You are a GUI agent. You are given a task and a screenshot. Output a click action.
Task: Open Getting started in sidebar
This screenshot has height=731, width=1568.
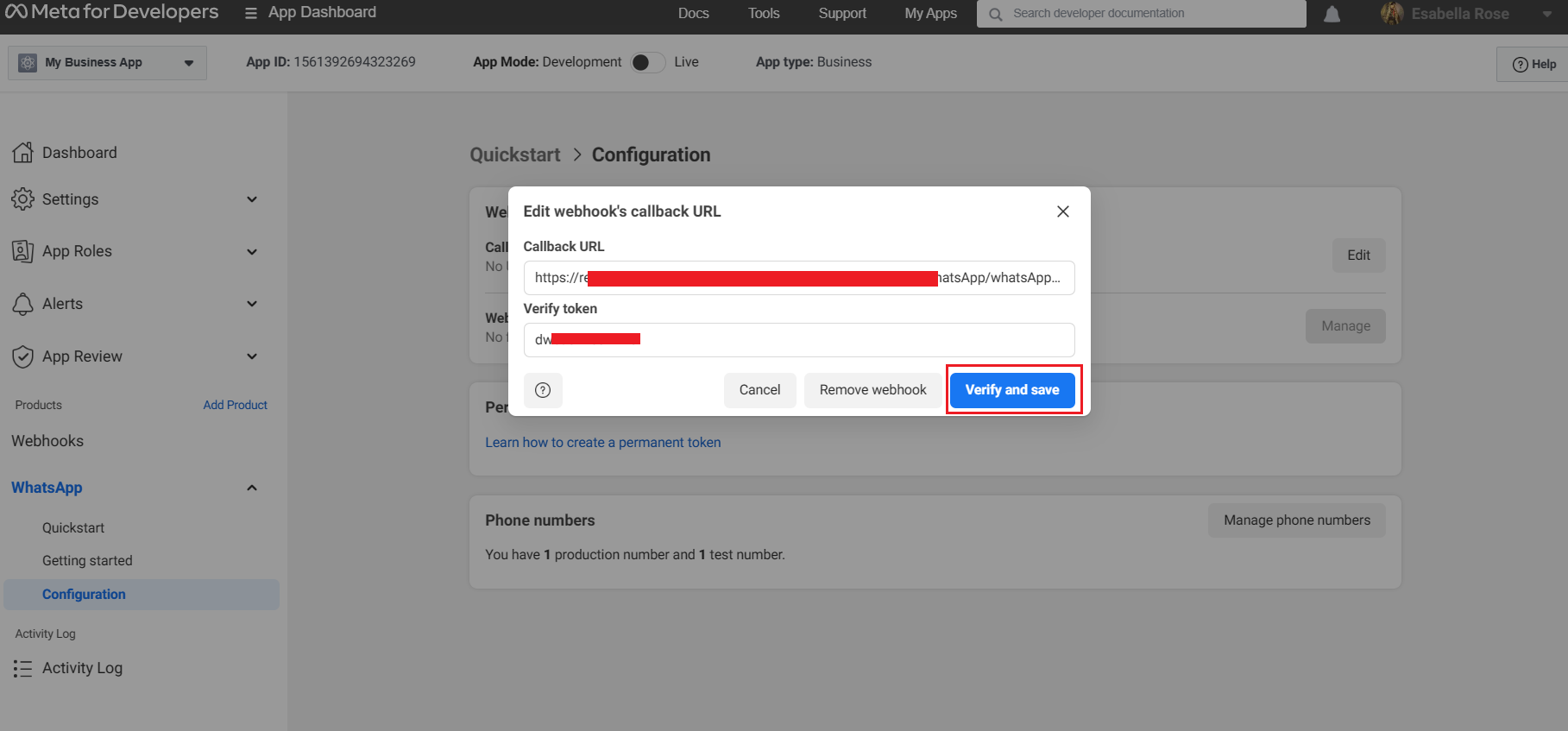pyautogui.click(x=87, y=561)
